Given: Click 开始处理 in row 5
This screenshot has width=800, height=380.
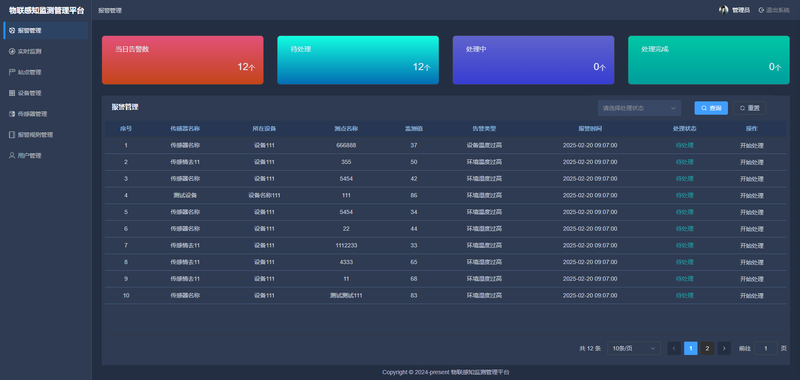Looking at the screenshot, I should click(752, 212).
